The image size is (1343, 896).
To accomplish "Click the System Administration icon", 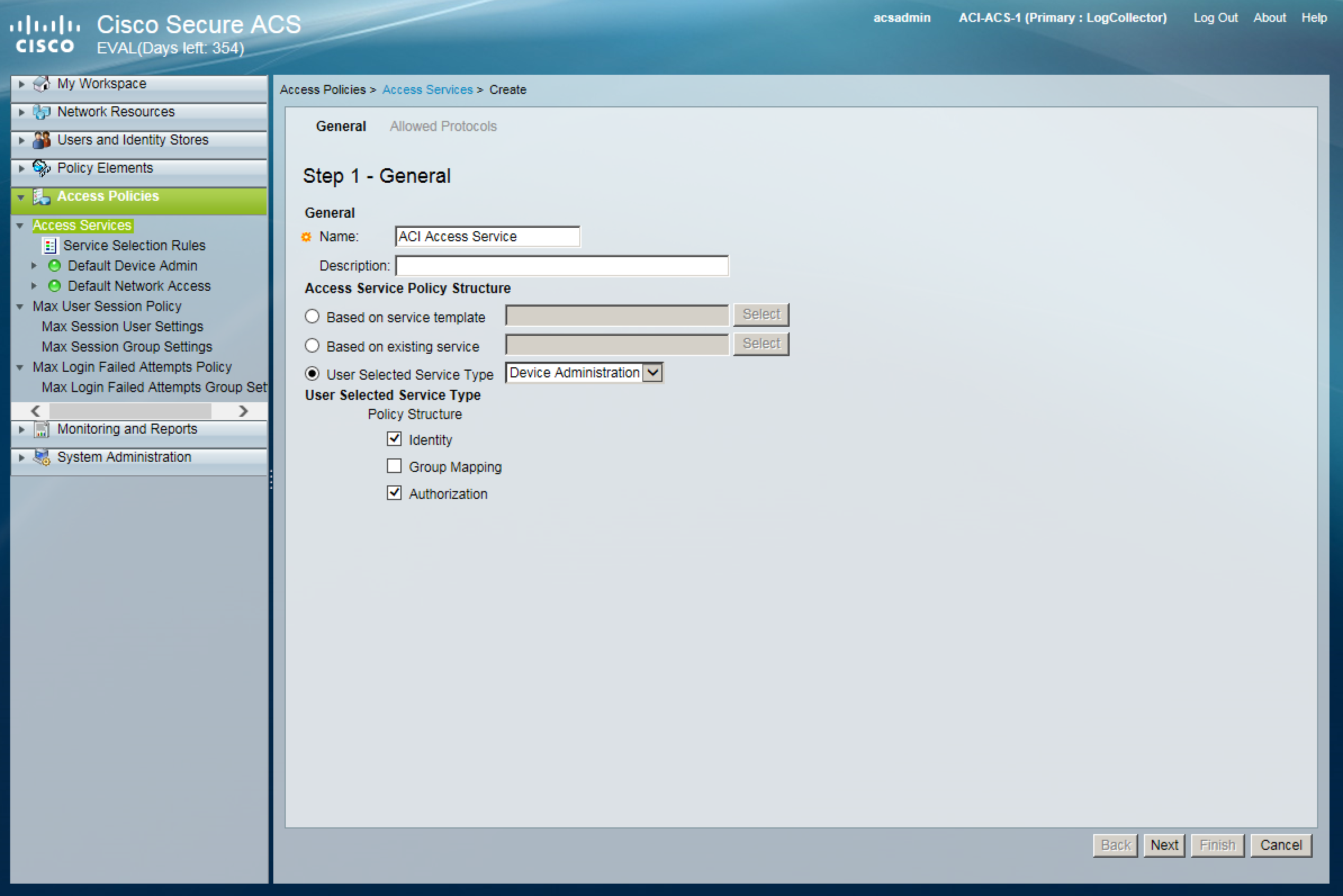I will 41,457.
